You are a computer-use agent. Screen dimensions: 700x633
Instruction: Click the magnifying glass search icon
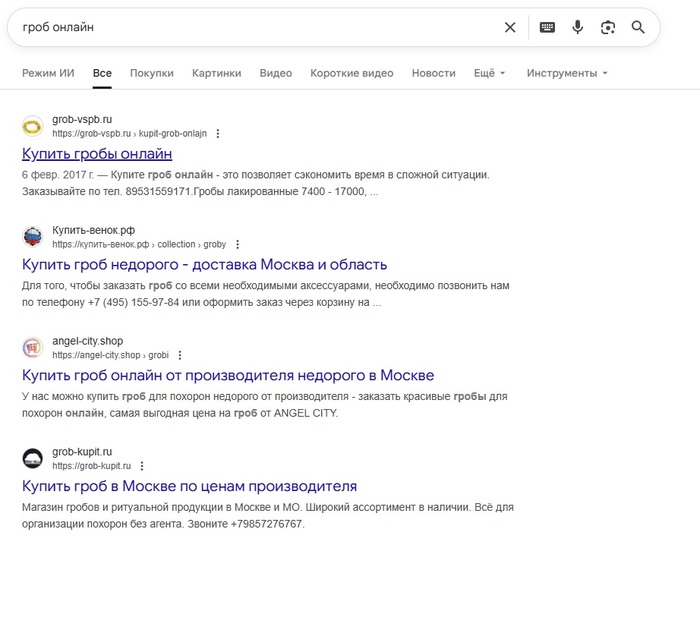pyautogui.click(x=638, y=28)
